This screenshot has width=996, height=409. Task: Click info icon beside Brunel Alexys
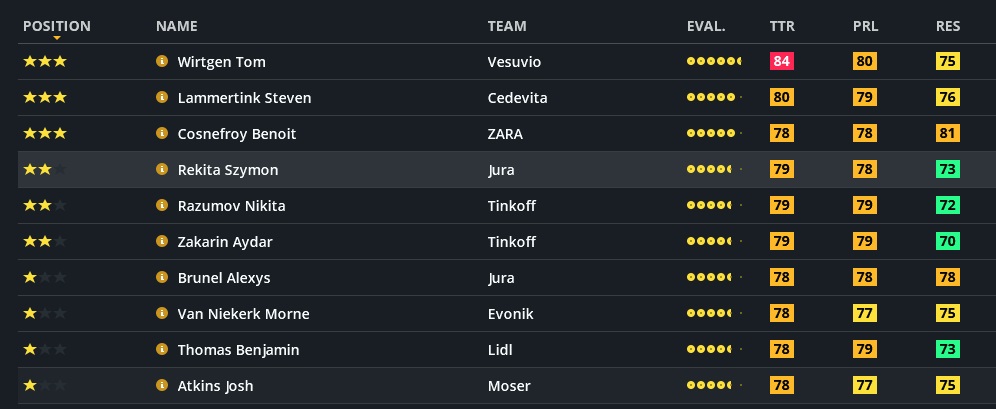[x=161, y=278]
